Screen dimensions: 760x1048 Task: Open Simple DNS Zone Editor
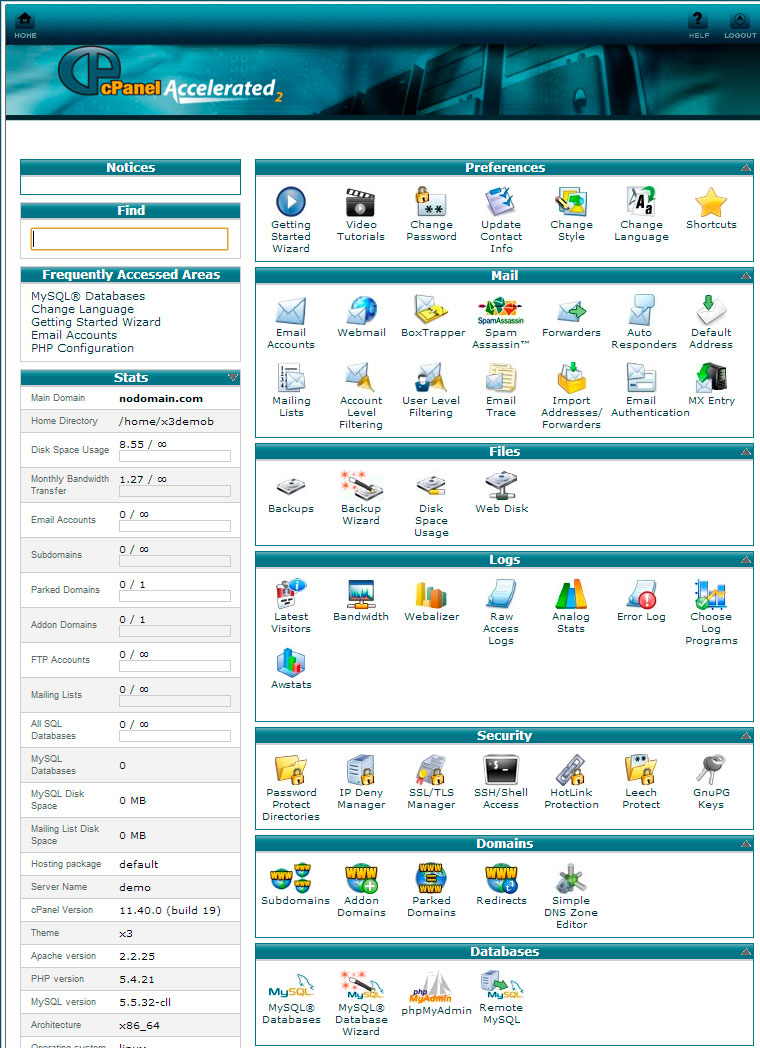[571, 878]
